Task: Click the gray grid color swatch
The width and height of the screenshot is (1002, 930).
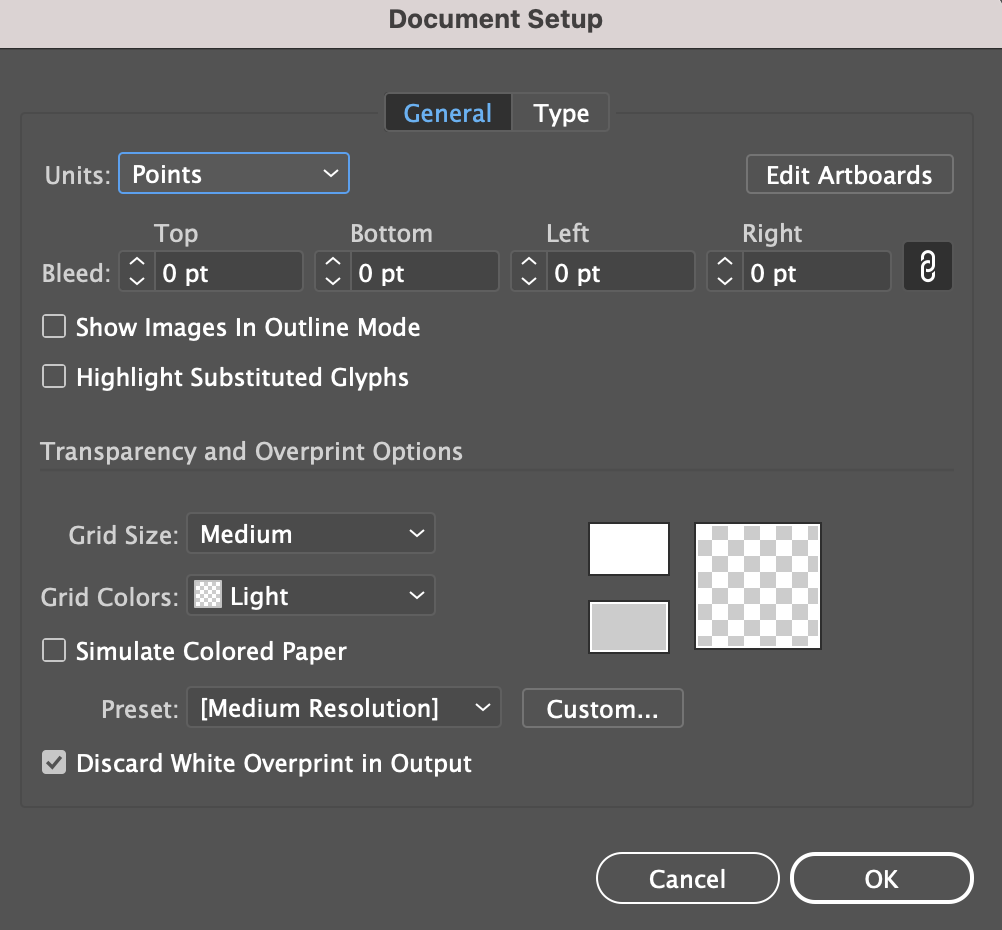Action: [x=629, y=627]
